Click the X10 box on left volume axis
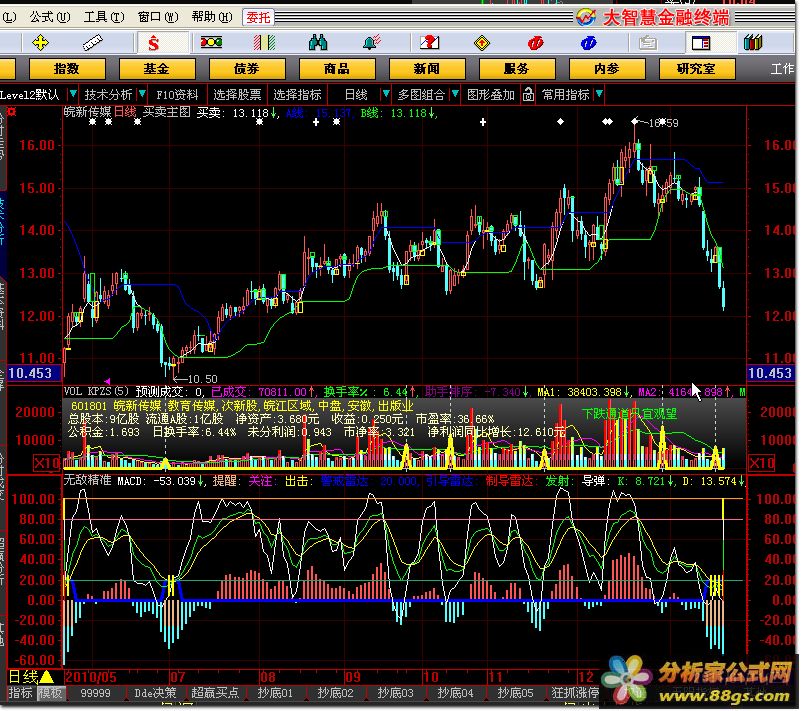Screen dimensions: 801x711 pos(46,463)
